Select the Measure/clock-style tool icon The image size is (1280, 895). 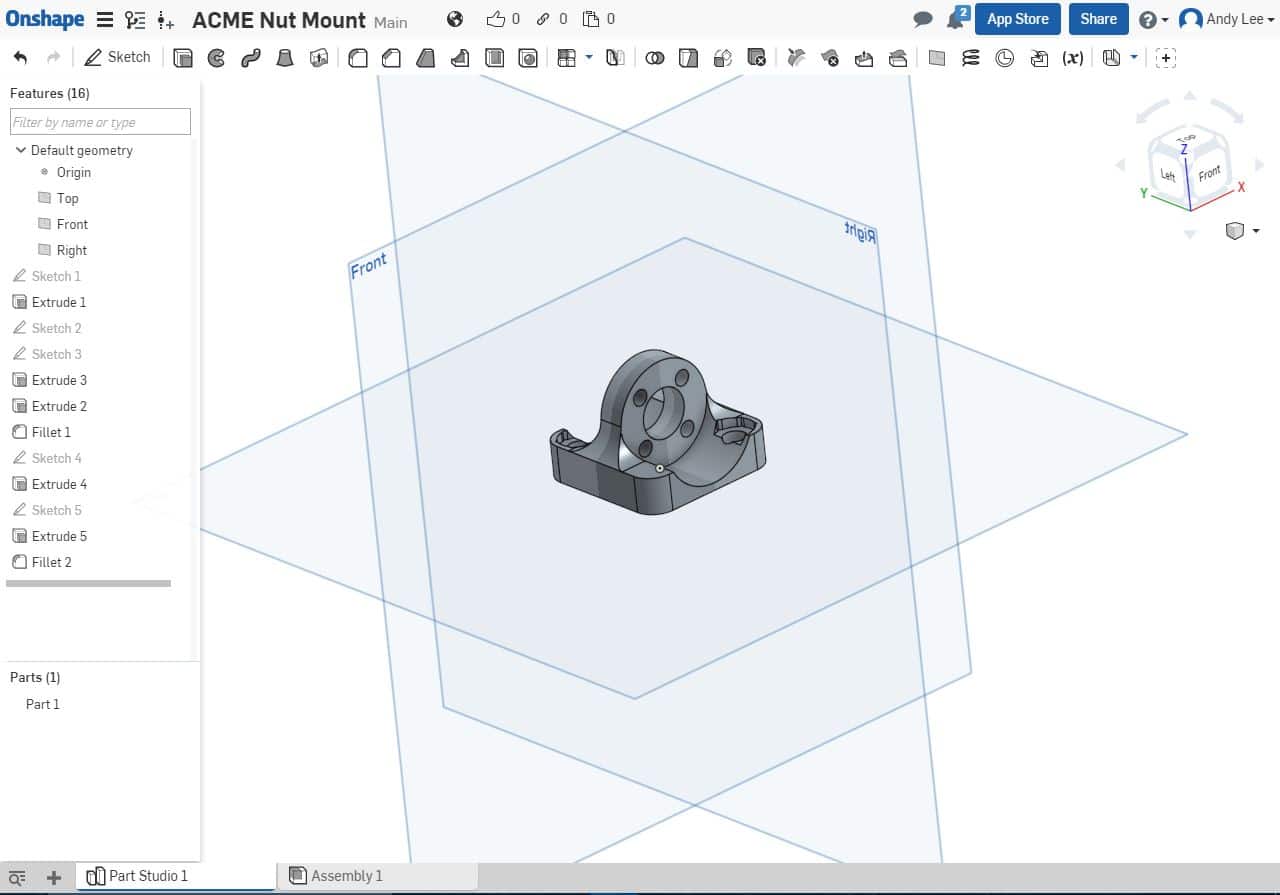1005,58
